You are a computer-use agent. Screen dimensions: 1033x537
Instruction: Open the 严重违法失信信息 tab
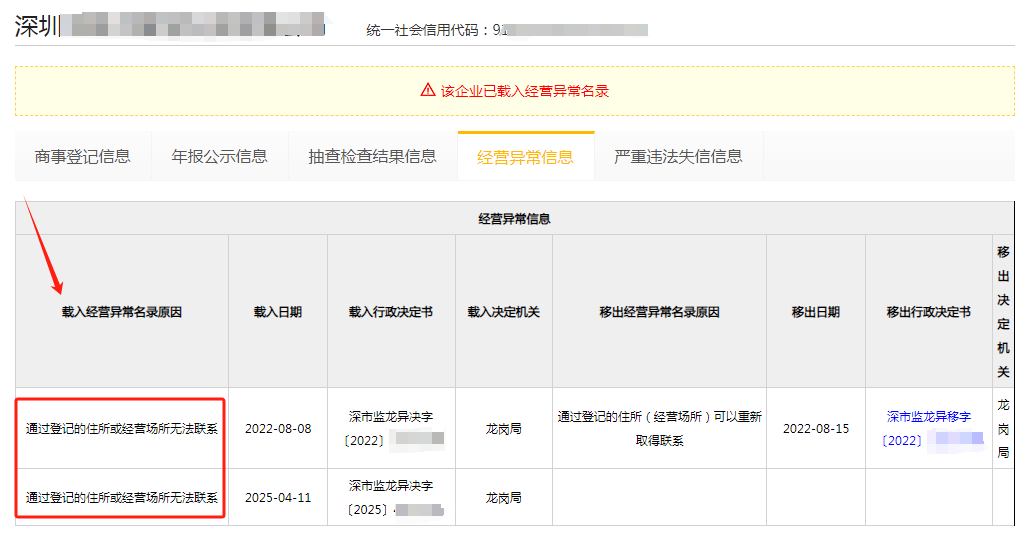679,156
